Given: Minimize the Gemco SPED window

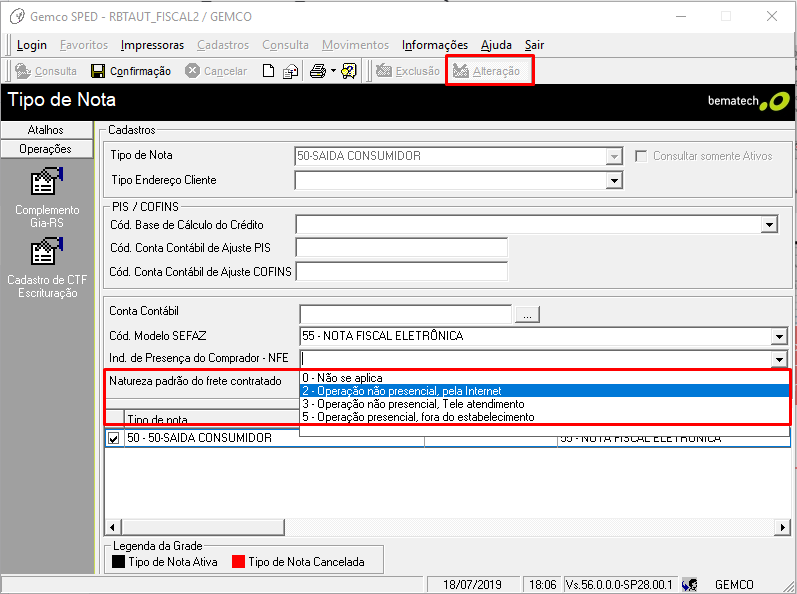Looking at the screenshot, I should [x=681, y=16].
